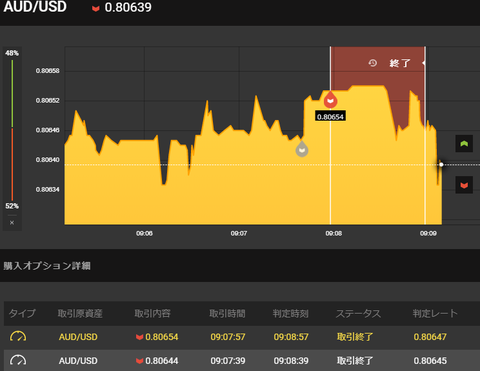Click the white gauge icon in the second row
Image resolution: width=480 pixels, height=371 pixels.
click(x=18, y=360)
